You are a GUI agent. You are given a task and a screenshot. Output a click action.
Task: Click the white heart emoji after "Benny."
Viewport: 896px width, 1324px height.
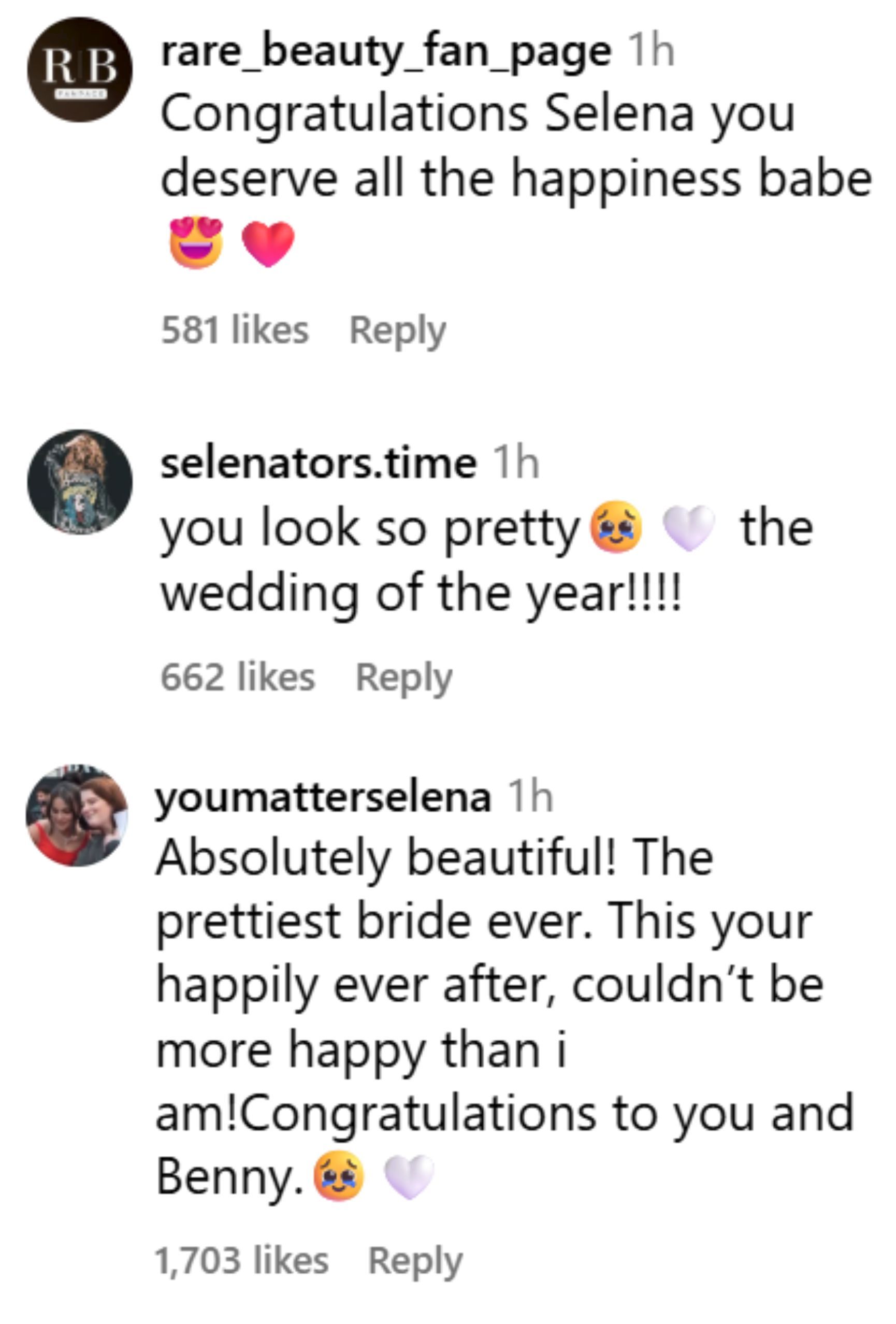409,1177
